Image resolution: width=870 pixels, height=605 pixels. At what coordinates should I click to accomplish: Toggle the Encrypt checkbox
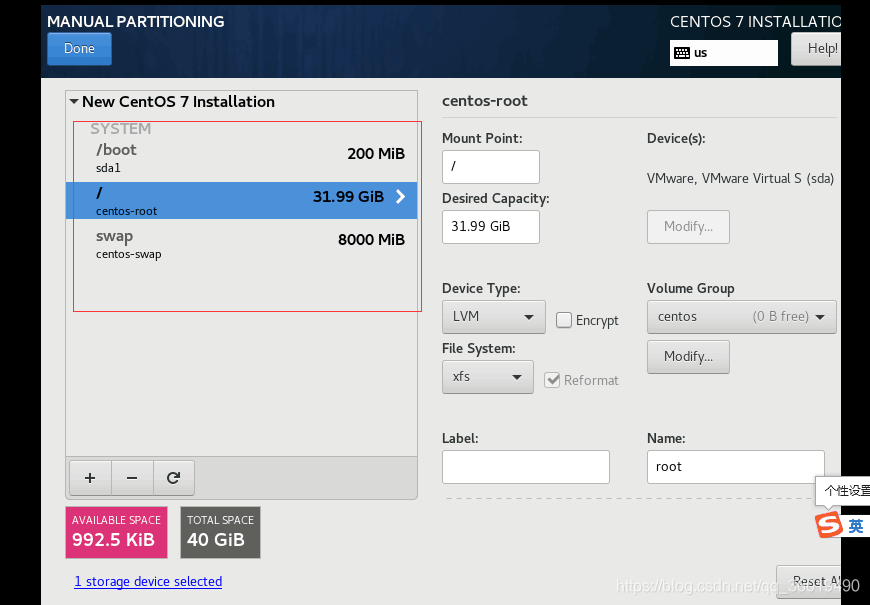tap(564, 320)
